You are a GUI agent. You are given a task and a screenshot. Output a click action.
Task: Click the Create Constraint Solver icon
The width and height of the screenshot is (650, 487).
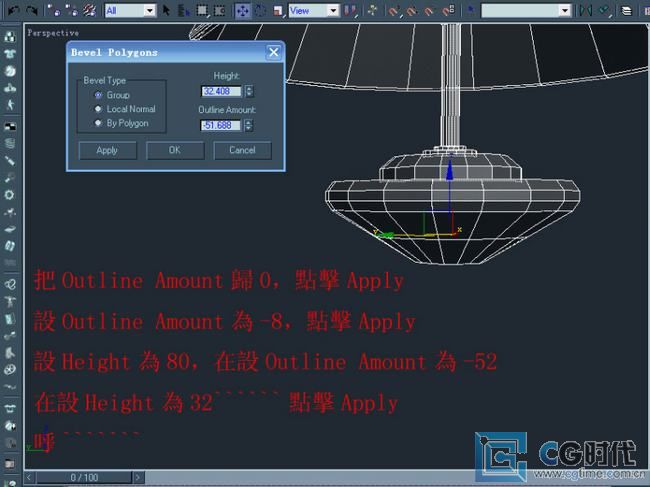(x=10, y=284)
